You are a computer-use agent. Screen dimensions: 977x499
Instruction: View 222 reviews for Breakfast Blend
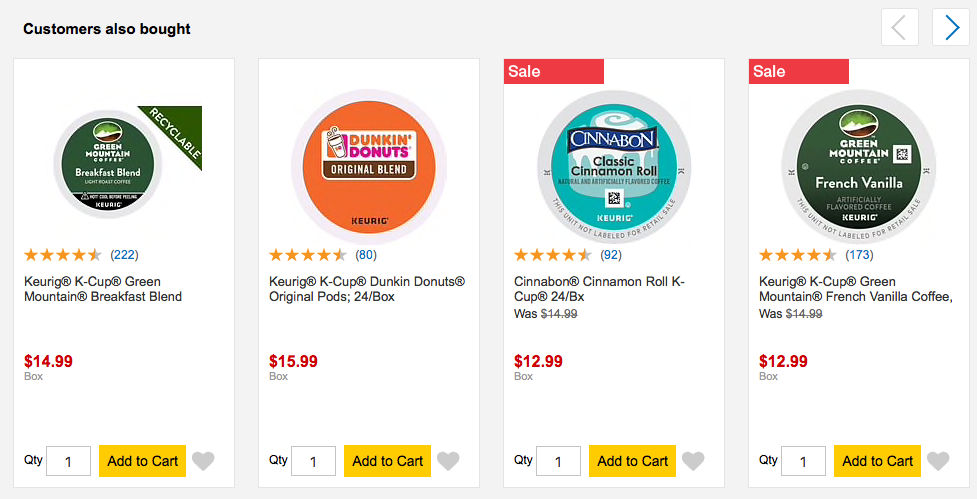(124, 255)
